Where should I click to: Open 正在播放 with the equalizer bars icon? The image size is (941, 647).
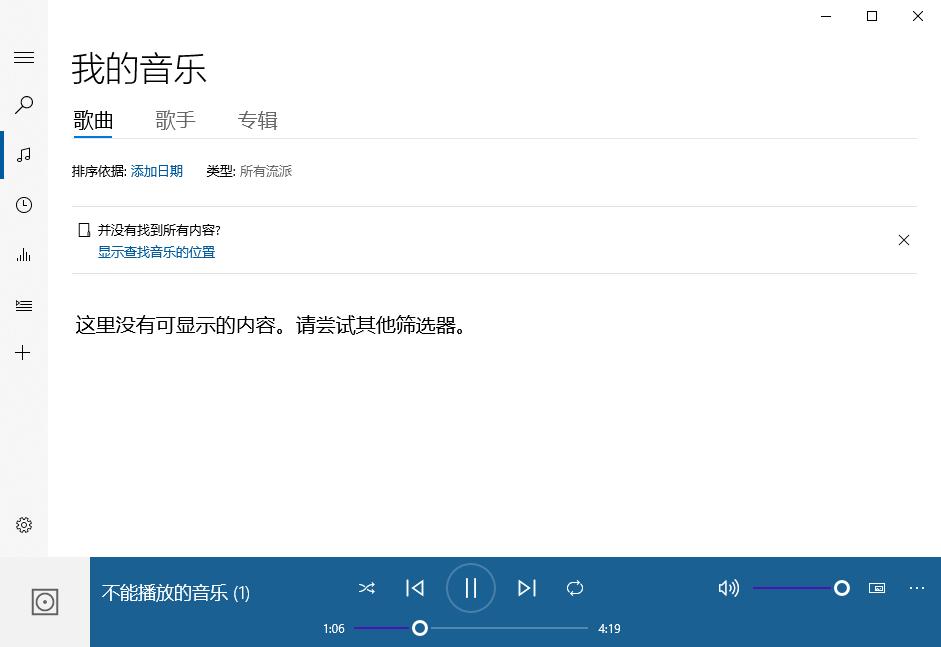(23, 255)
